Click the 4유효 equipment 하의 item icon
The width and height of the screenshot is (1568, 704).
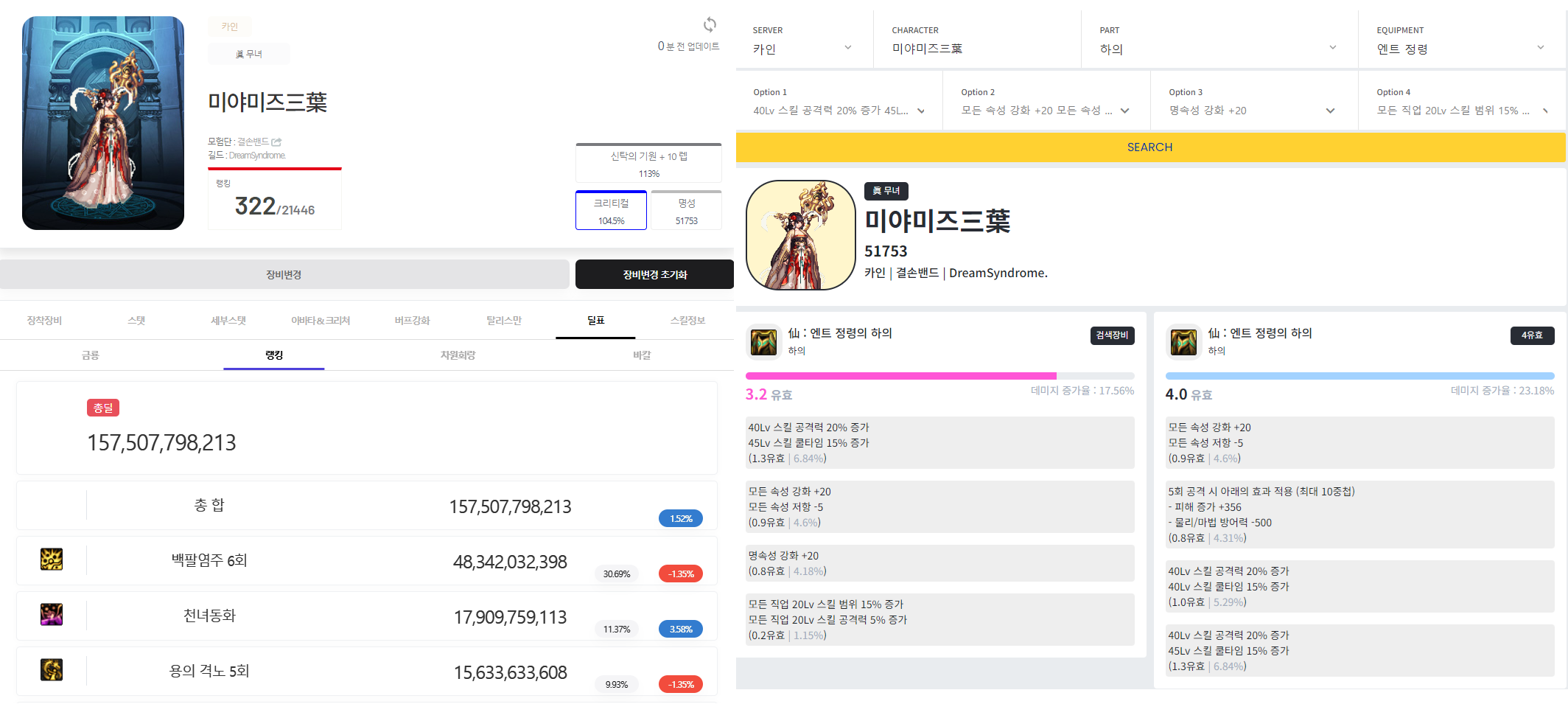coord(1183,342)
